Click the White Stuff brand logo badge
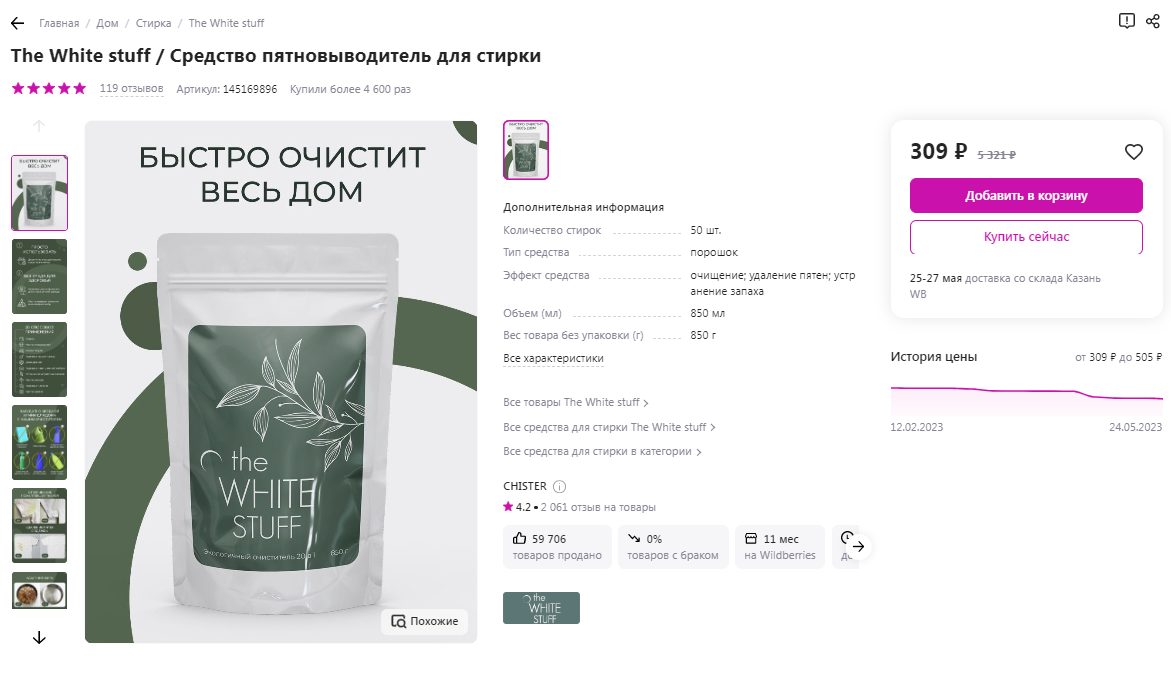 coord(541,608)
